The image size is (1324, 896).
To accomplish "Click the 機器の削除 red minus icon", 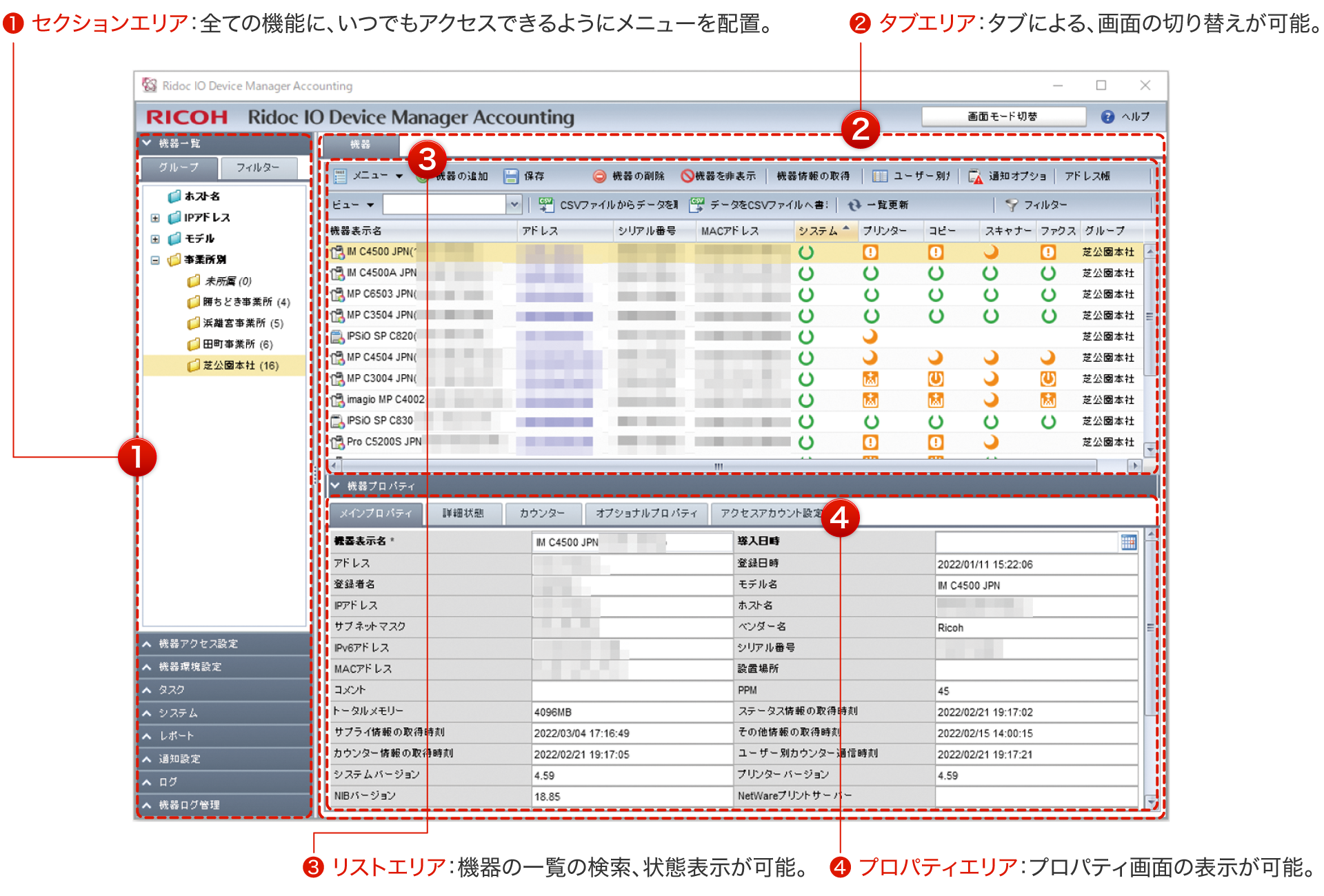I will (599, 176).
